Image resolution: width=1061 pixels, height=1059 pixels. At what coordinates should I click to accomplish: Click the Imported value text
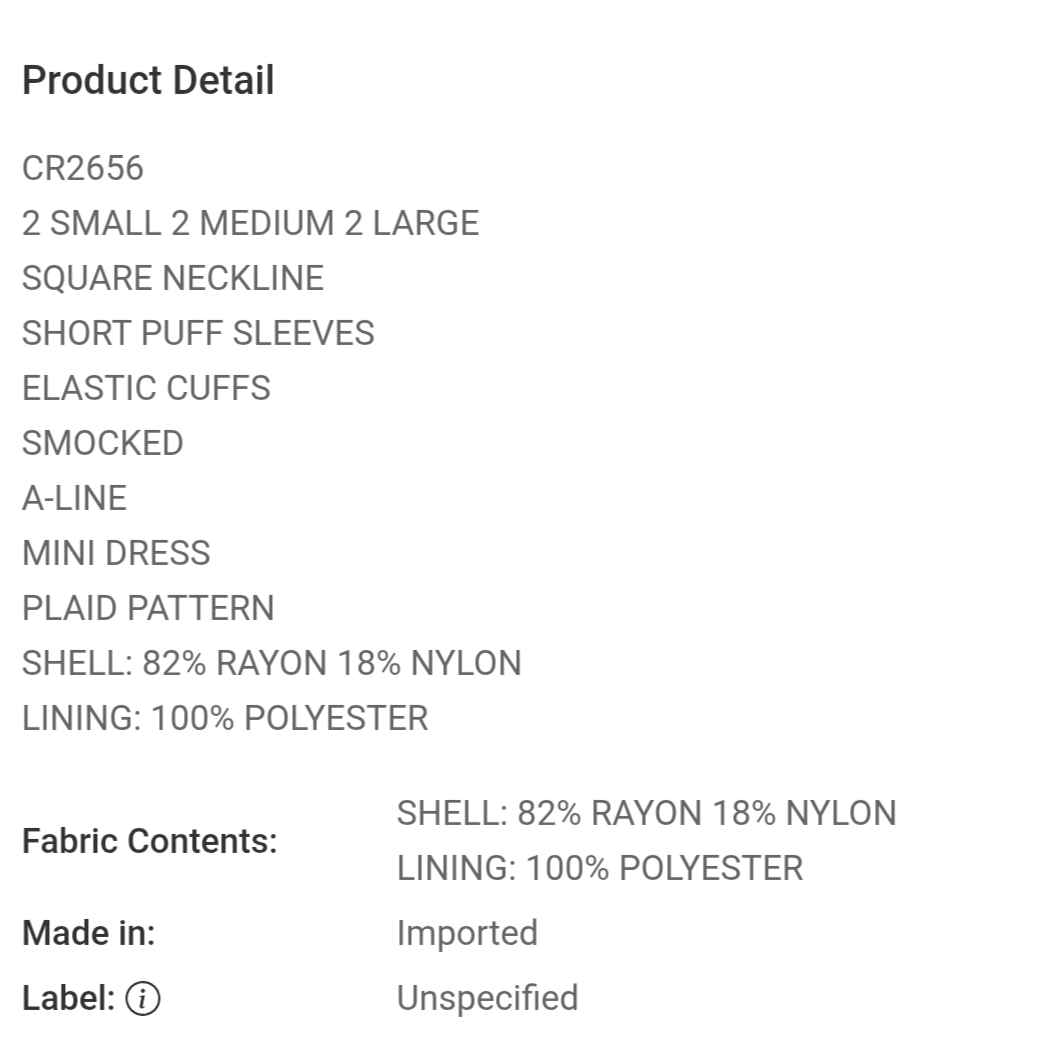(467, 934)
